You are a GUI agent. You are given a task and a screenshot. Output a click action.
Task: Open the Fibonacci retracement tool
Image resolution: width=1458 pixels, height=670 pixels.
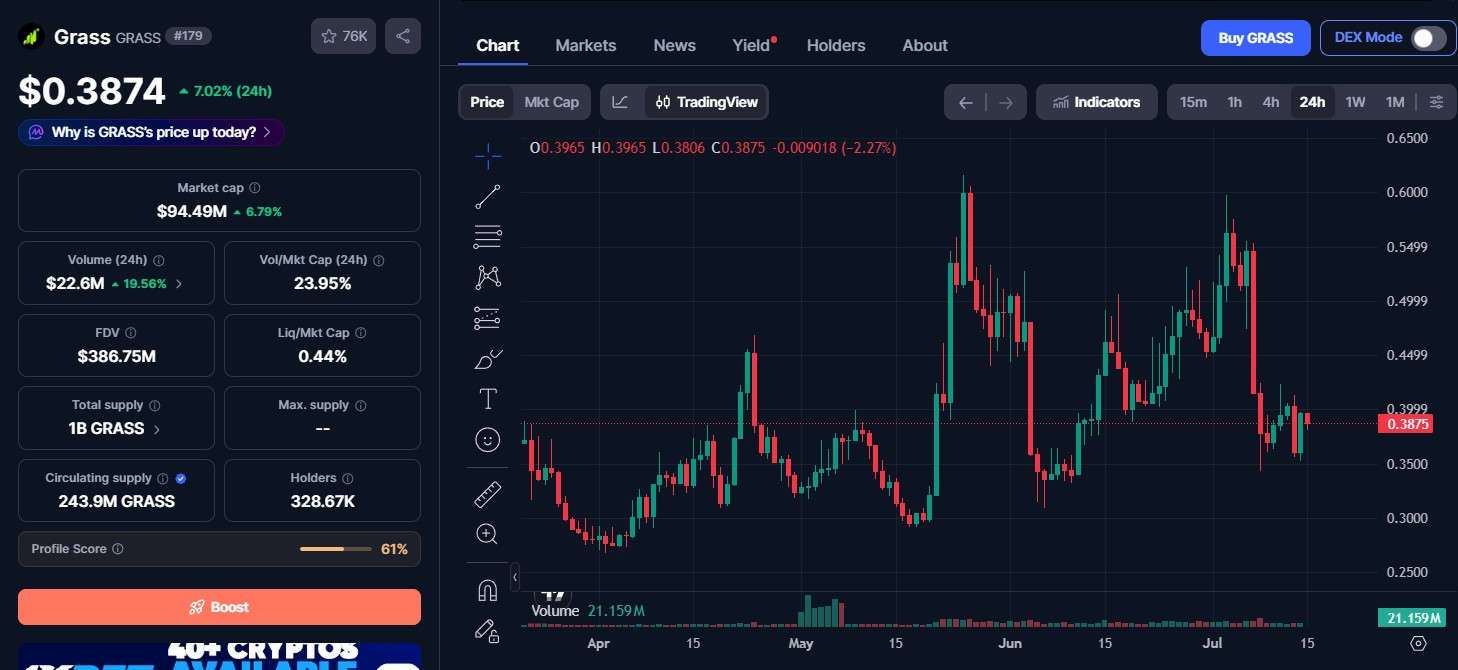pyautogui.click(x=488, y=237)
